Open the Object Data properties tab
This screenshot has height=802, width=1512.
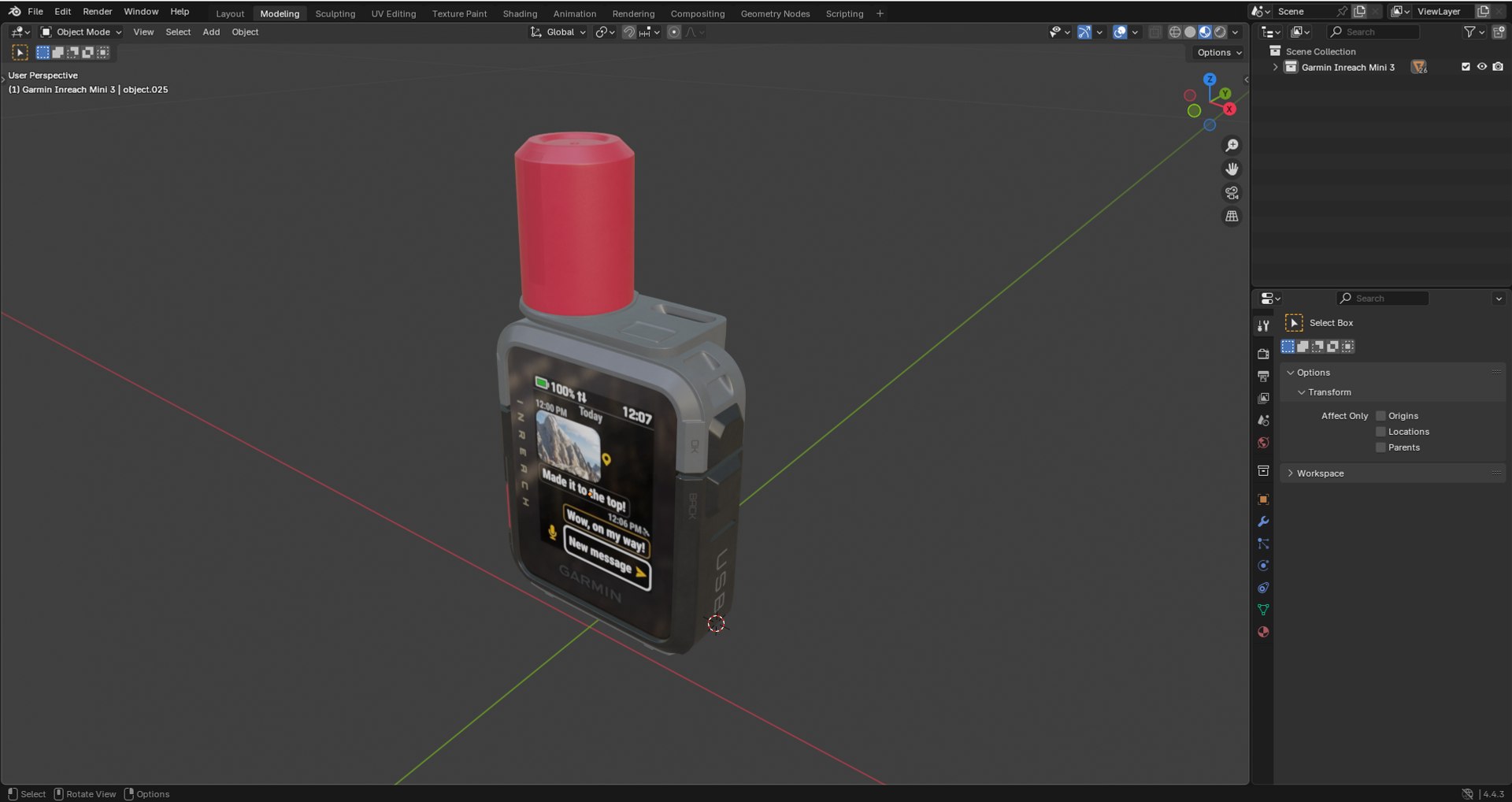point(1263,610)
